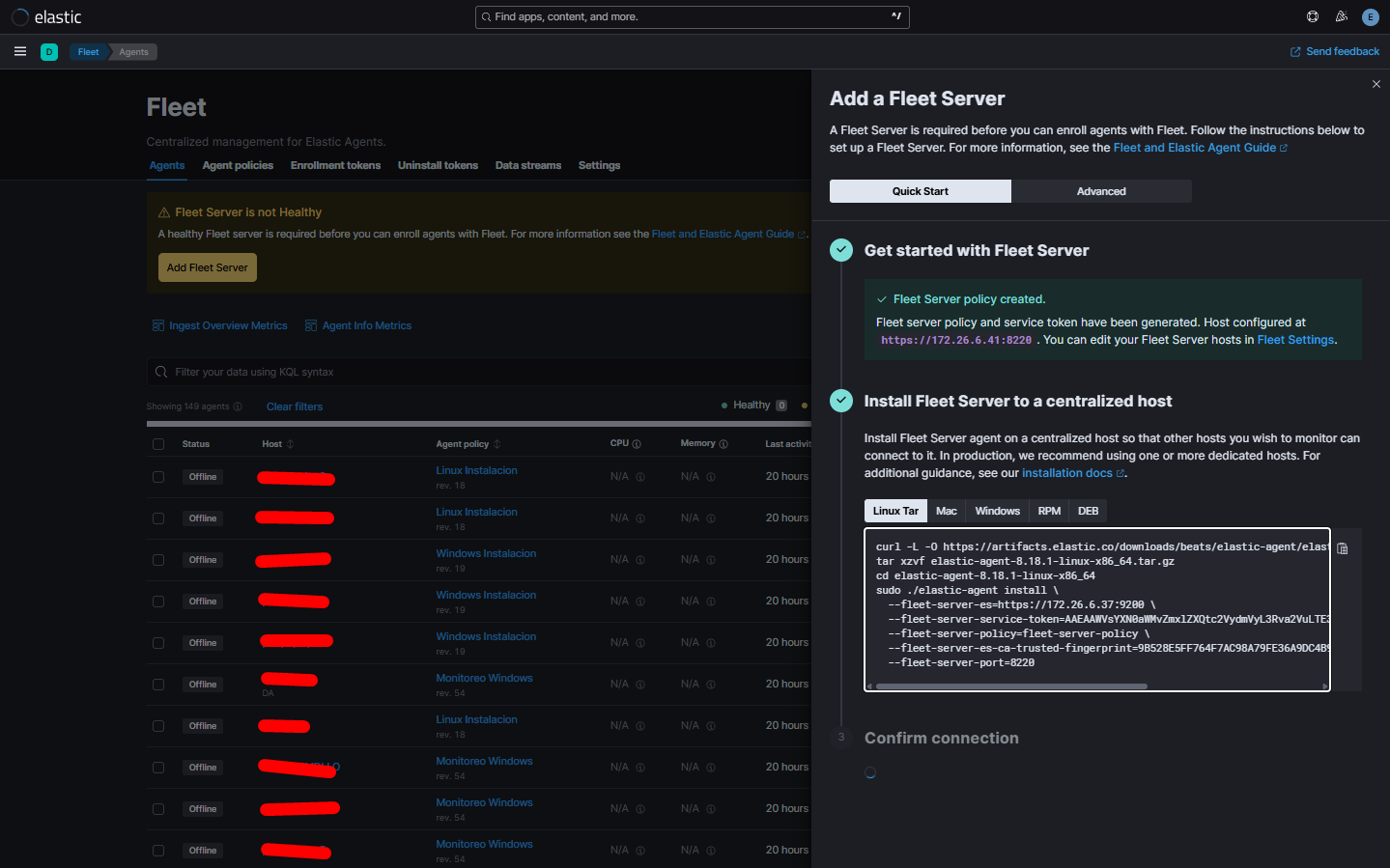Screen dimensions: 1390x868
Task: Sort the table by Agent policy column
Action: [x=468, y=444]
